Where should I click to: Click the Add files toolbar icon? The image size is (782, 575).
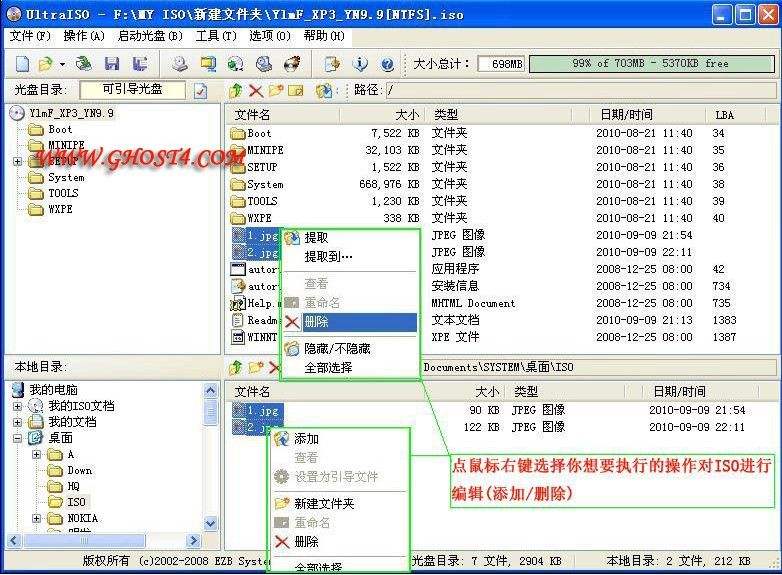tap(332, 64)
